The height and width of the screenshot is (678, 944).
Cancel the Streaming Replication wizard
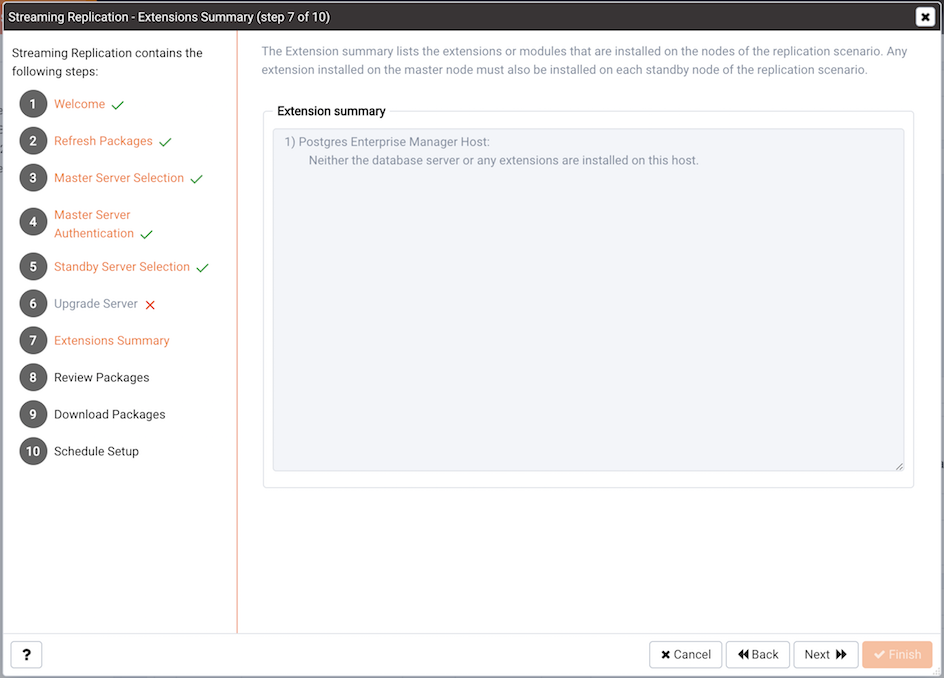click(685, 655)
